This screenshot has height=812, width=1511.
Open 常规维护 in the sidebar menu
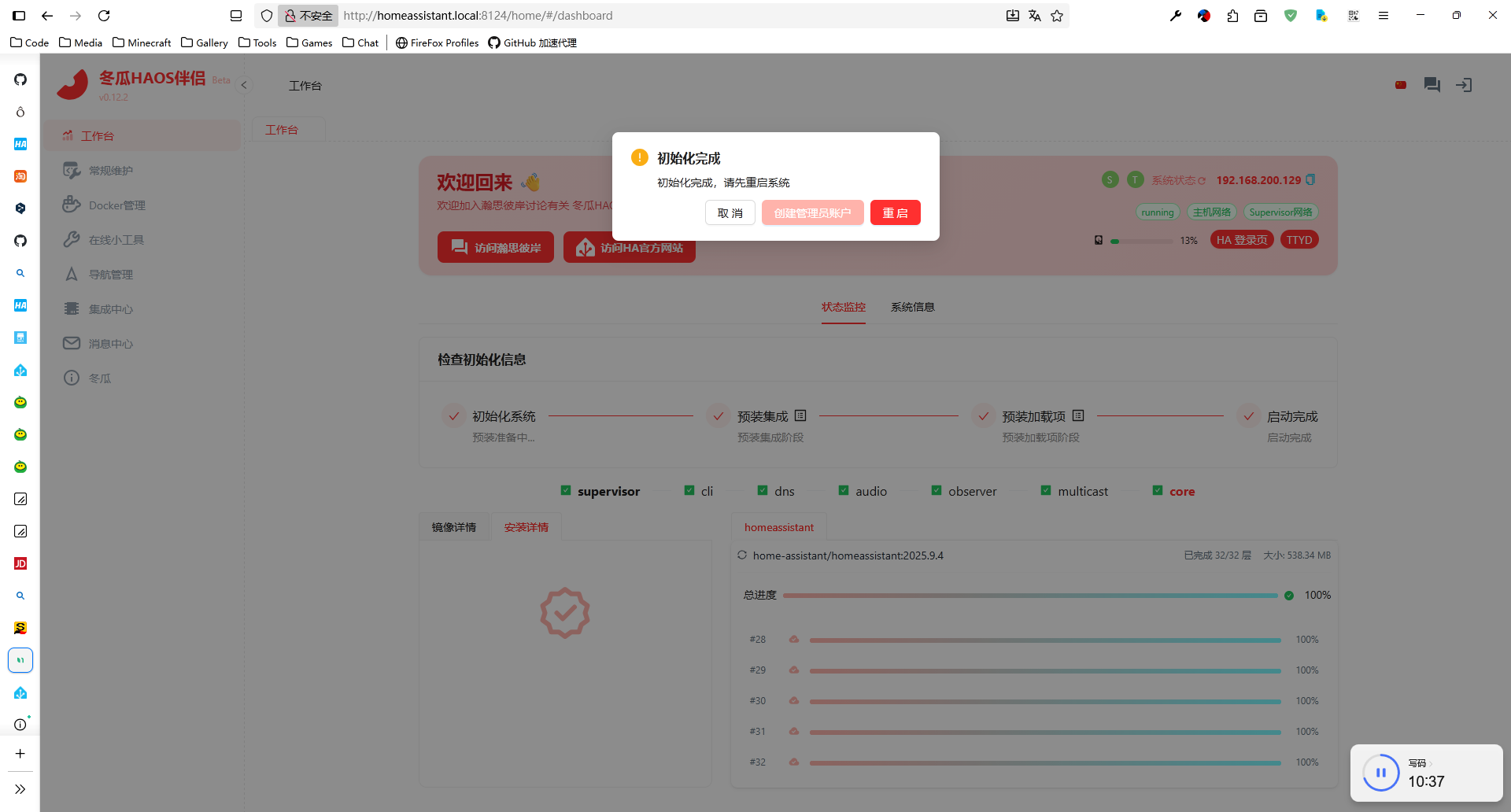coord(142,171)
